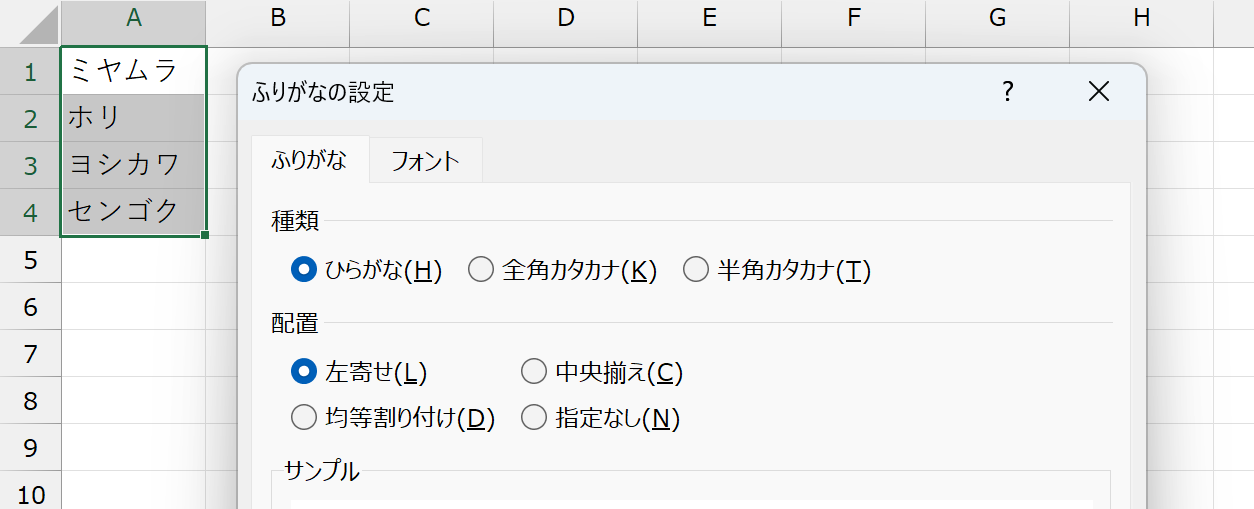
Task: Select cell containing センゴク
Action: pyautogui.click(x=134, y=211)
